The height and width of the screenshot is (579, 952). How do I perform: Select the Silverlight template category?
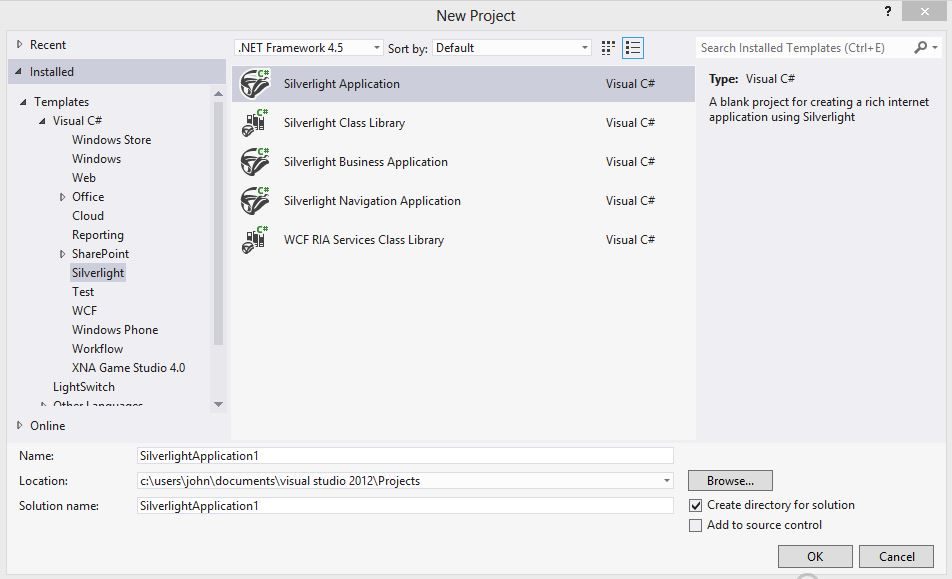click(x=98, y=273)
